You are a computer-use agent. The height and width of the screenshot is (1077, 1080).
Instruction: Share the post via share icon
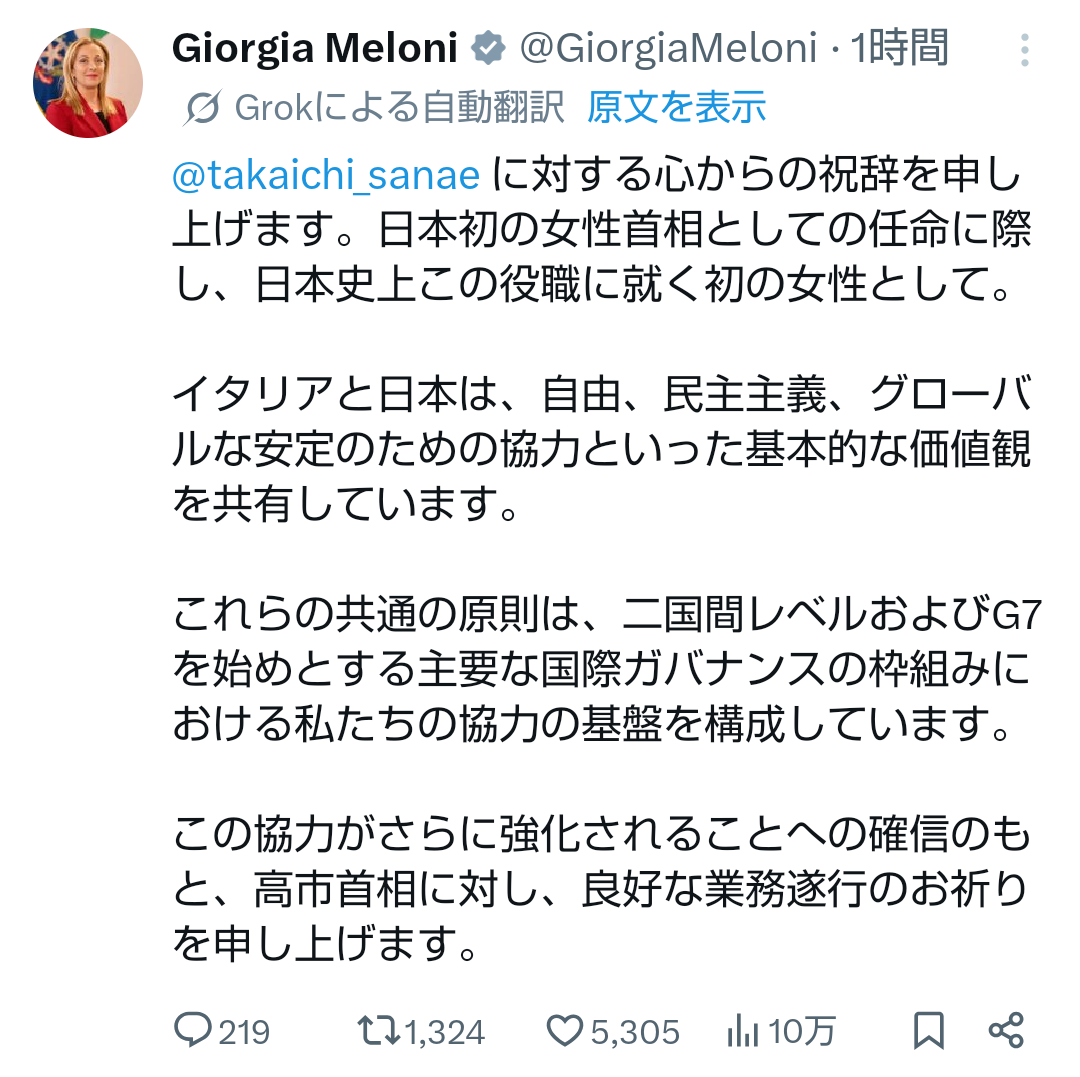(x=1005, y=1030)
